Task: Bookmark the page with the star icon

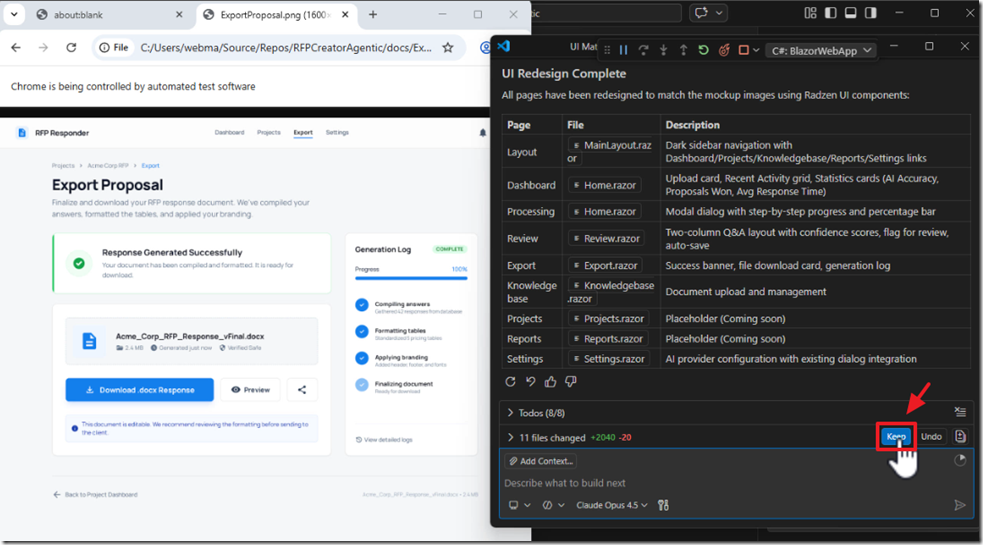Action: 447,47
